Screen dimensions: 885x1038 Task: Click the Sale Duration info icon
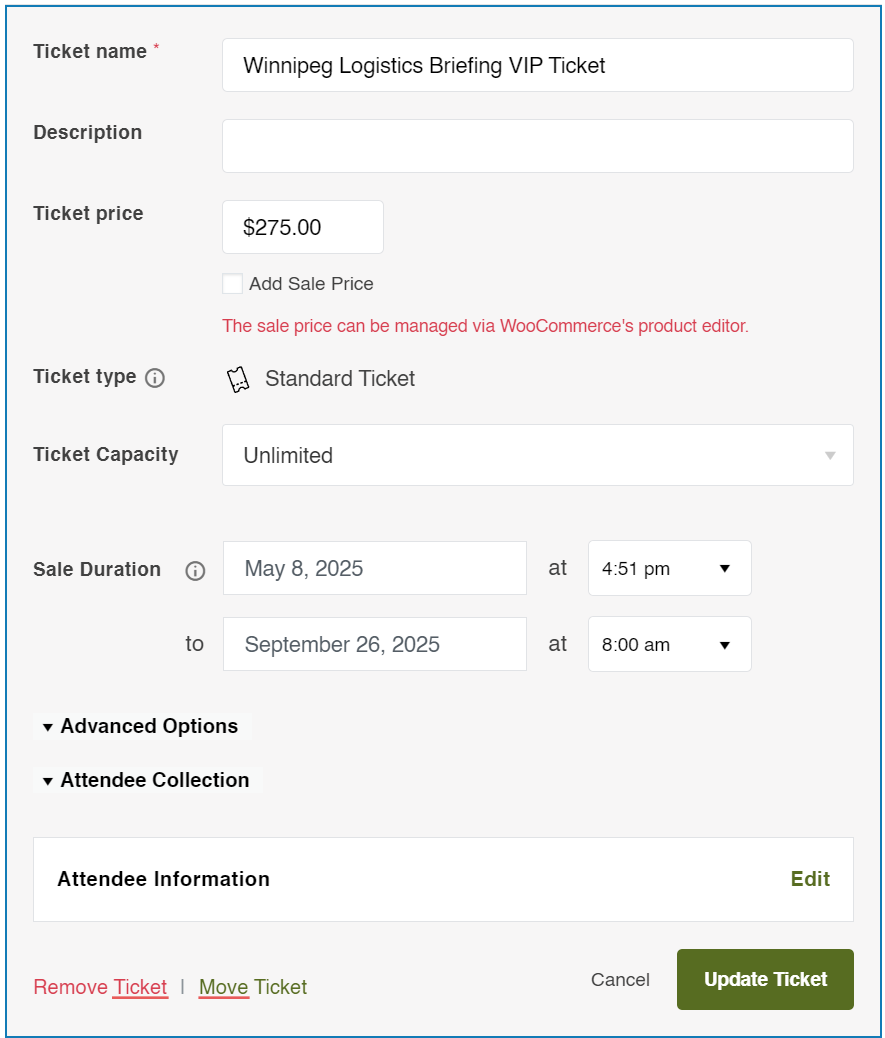point(195,571)
